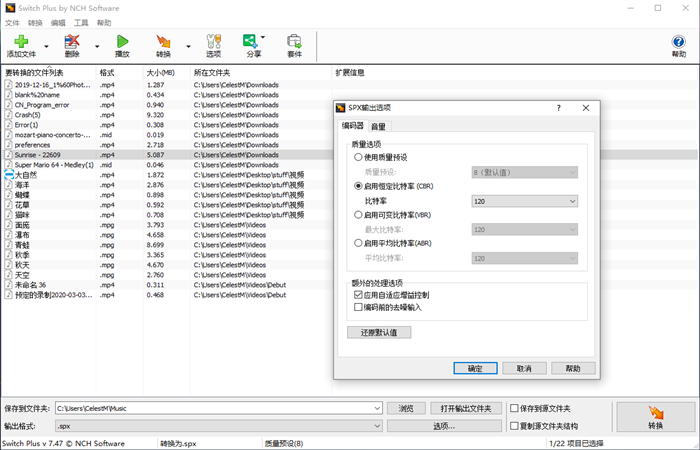Click the Help (帮助) button in SPX dialog
This screenshot has width=700, height=450.
573,368
